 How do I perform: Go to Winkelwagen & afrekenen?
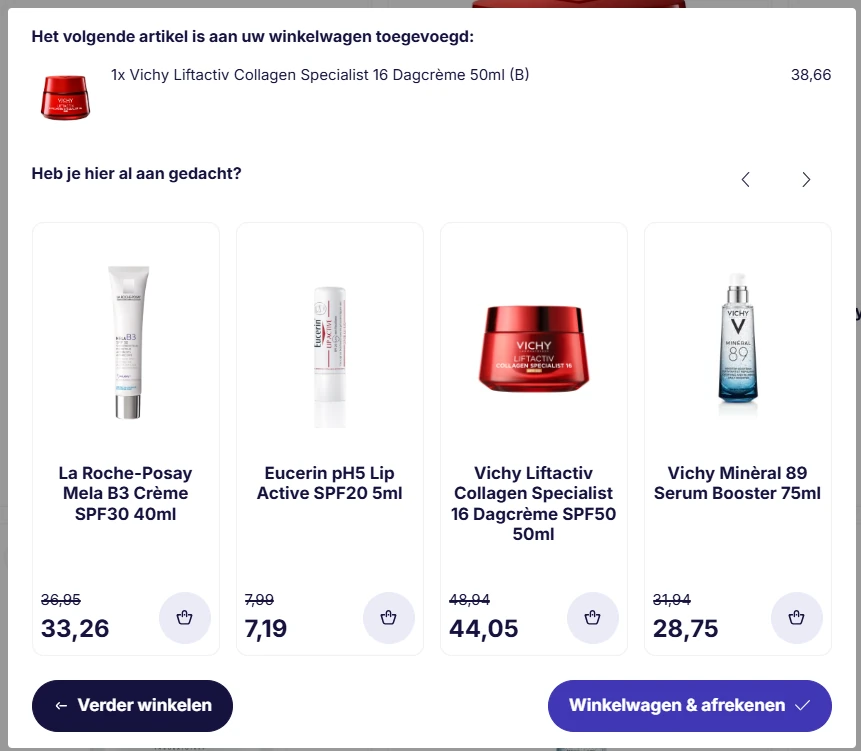(x=690, y=705)
